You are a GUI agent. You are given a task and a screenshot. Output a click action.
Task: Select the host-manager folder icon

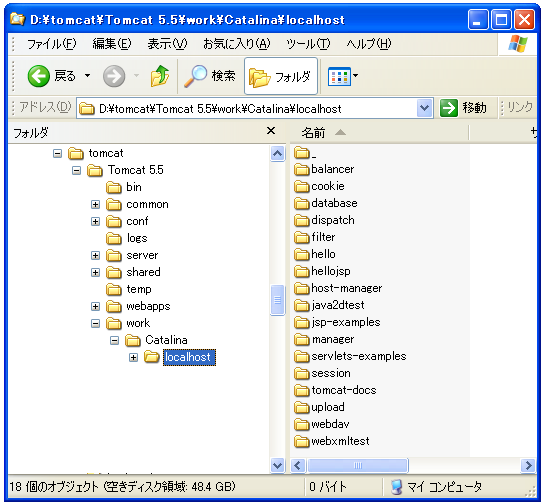[301, 288]
